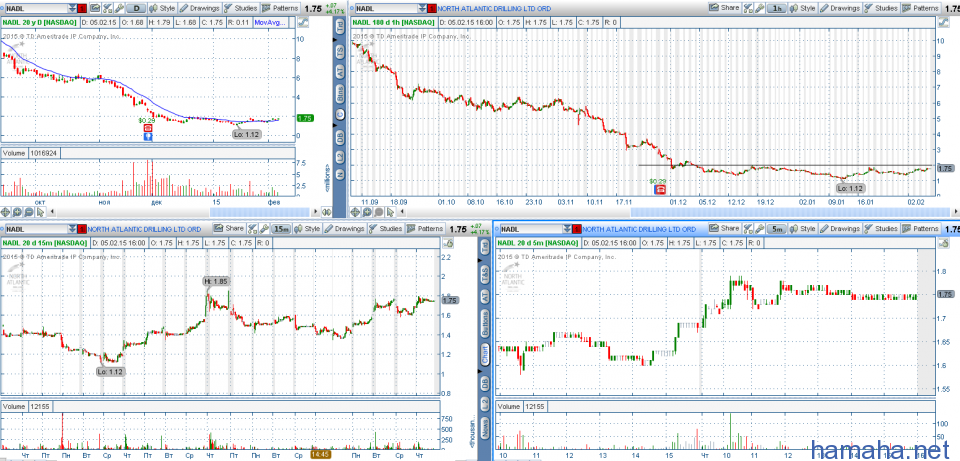This screenshot has width=960, height=461.
Task: Open Studies menu on the 5m chart
Action: pos(880,229)
